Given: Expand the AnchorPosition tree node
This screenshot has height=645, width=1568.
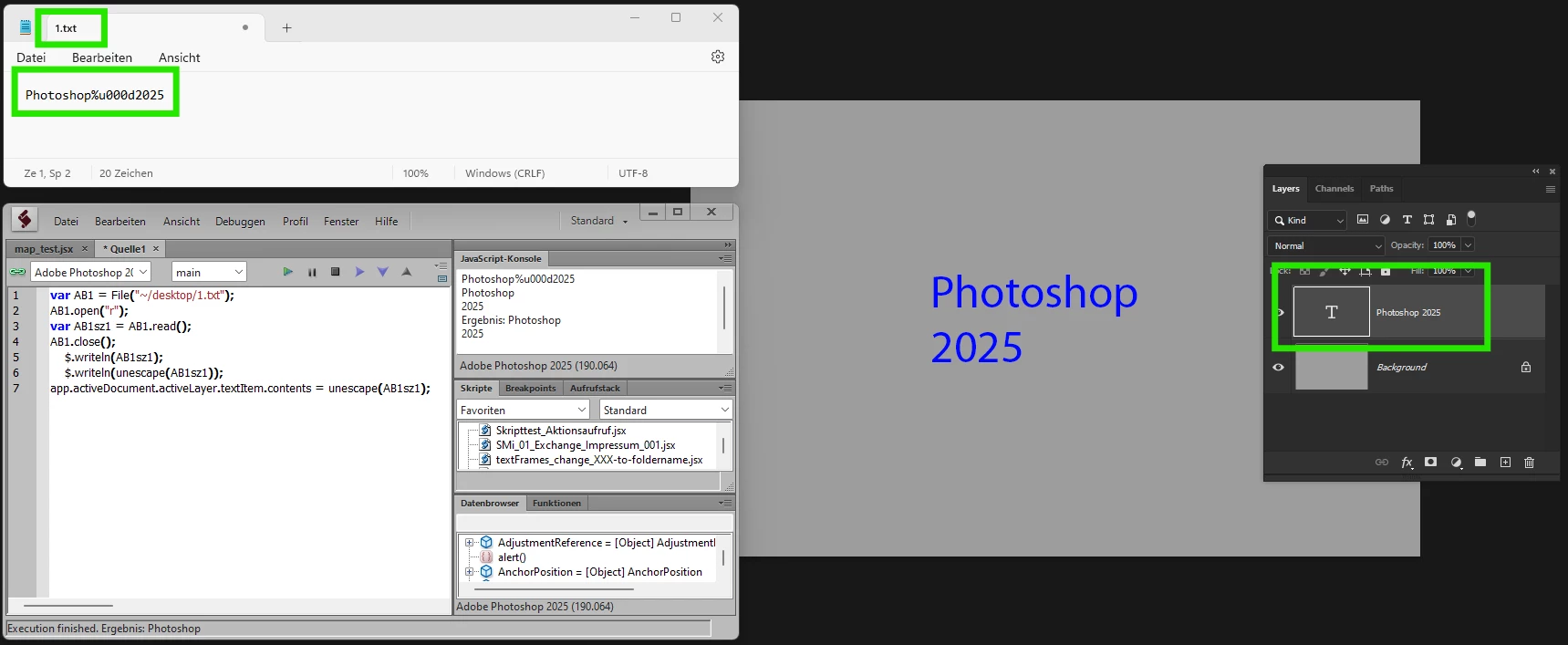Looking at the screenshot, I should [470, 572].
